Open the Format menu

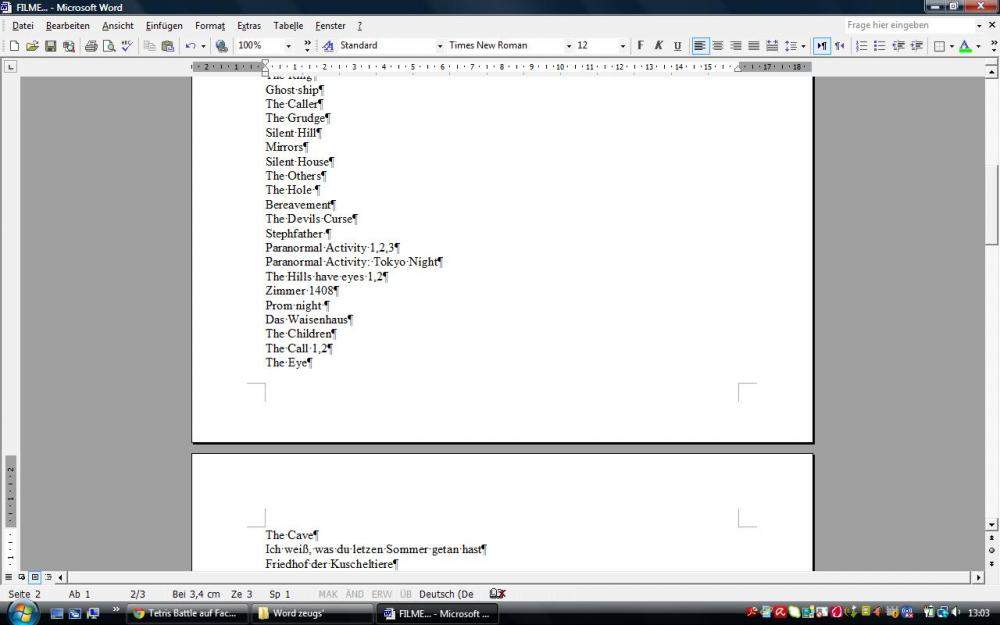(x=210, y=26)
